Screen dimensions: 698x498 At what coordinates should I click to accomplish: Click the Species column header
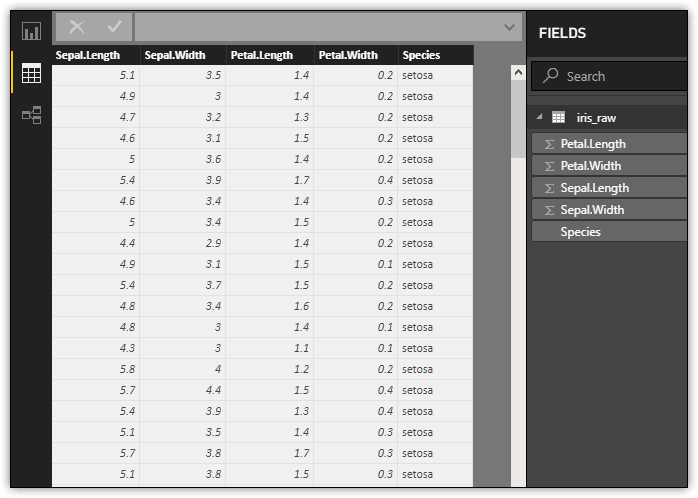(x=435, y=55)
